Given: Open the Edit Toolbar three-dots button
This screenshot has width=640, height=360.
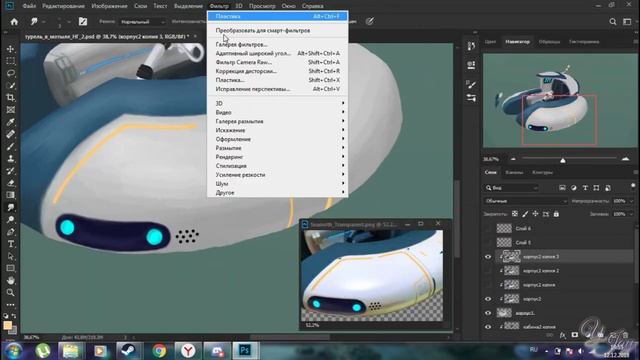Looking at the screenshot, I should click(11, 304).
